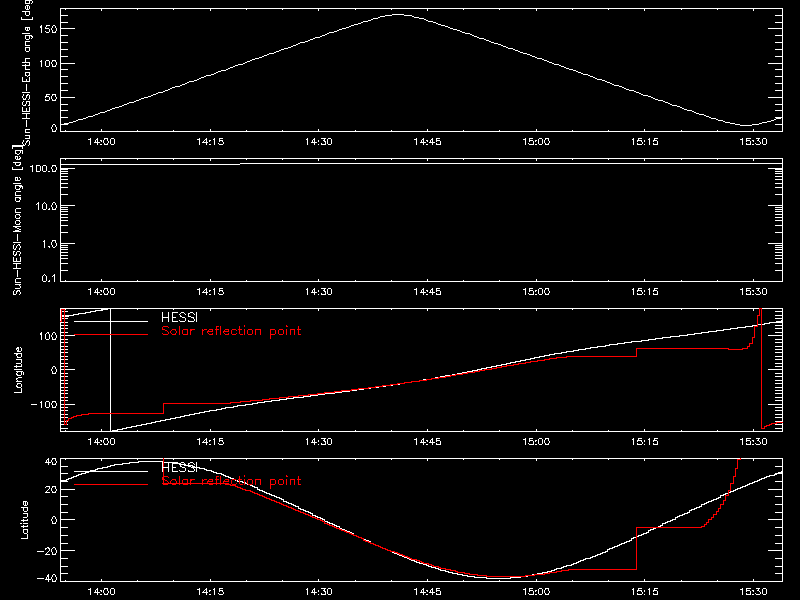Click HESSI legend label in Latitude plot
This screenshot has height=600, width=800.
(179, 468)
